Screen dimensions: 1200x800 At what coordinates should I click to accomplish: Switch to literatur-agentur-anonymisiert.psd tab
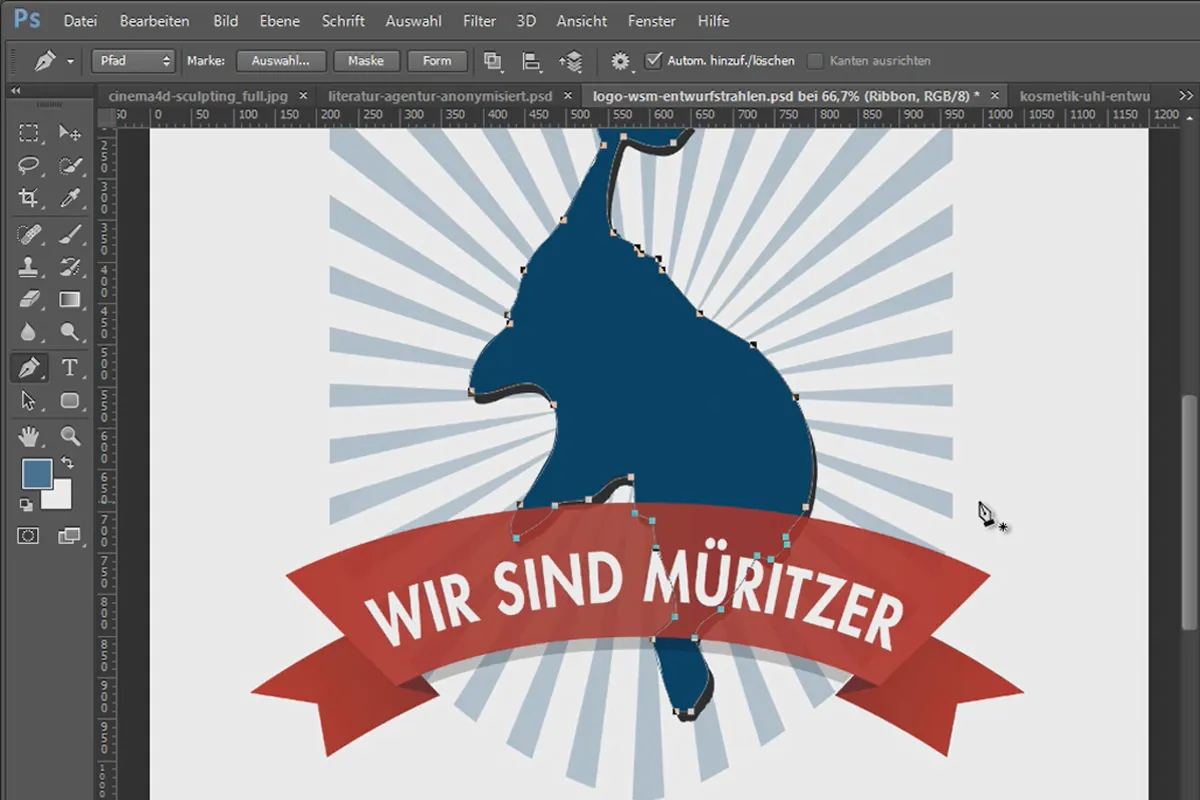(x=440, y=96)
